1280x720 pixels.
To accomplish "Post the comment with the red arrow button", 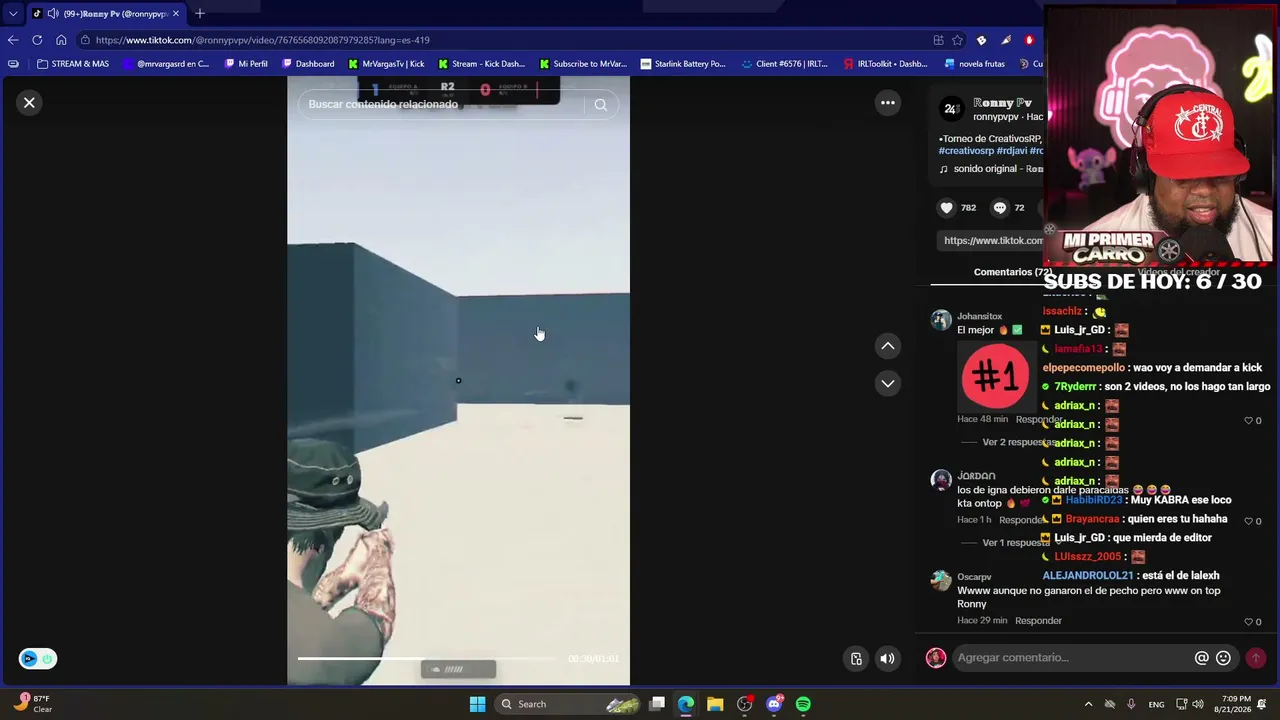I will (1255, 658).
